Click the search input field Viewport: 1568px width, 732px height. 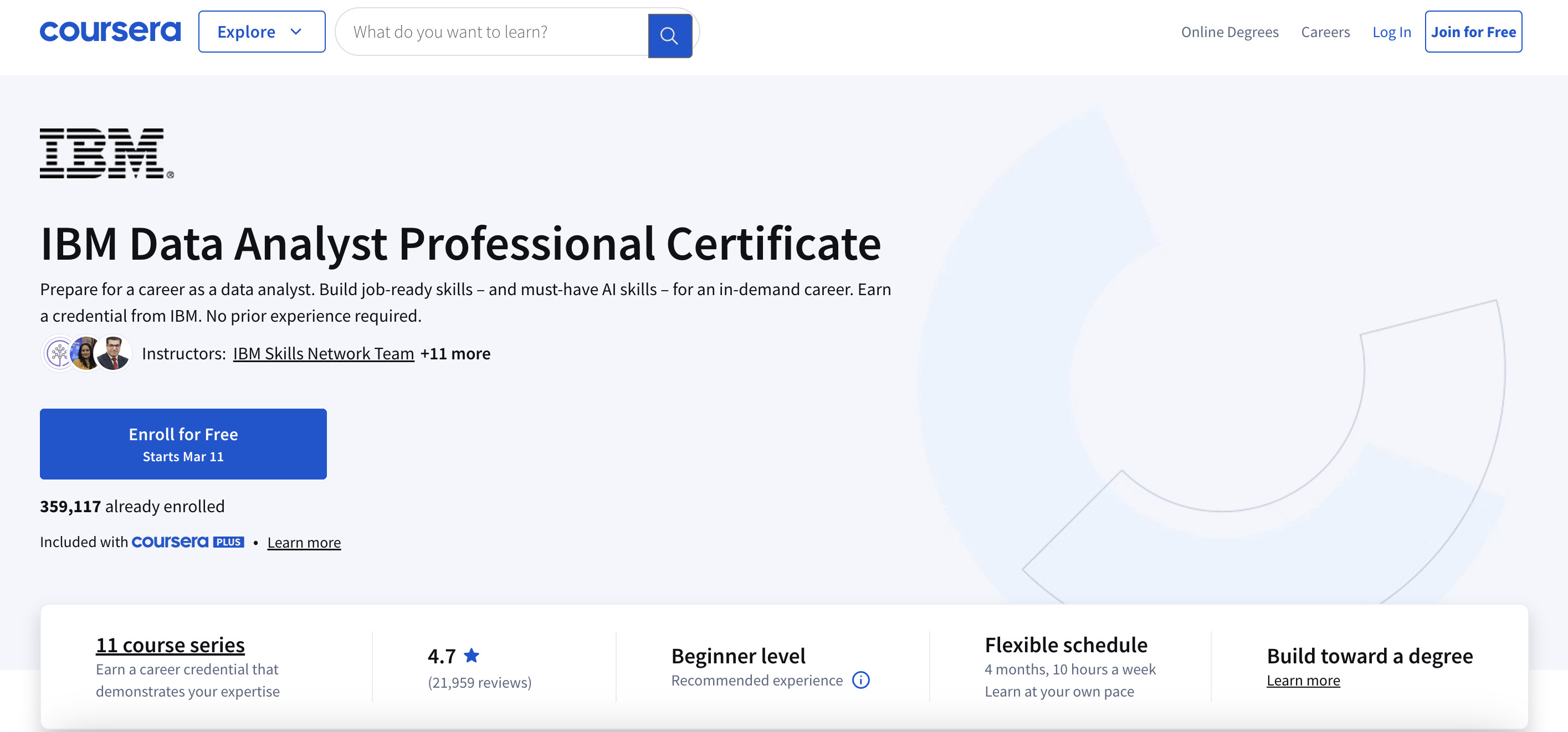493,32
